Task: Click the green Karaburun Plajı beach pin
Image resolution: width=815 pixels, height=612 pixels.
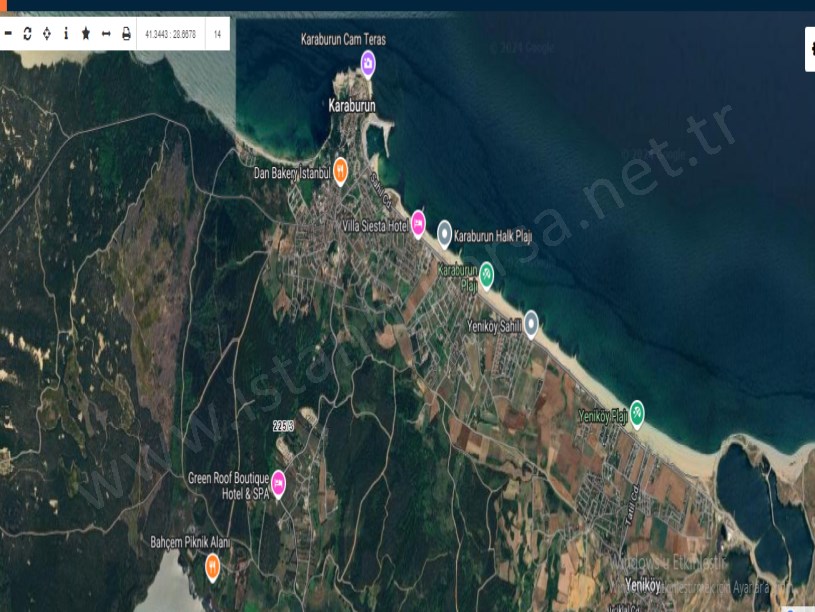Action: tap(486, 272)
